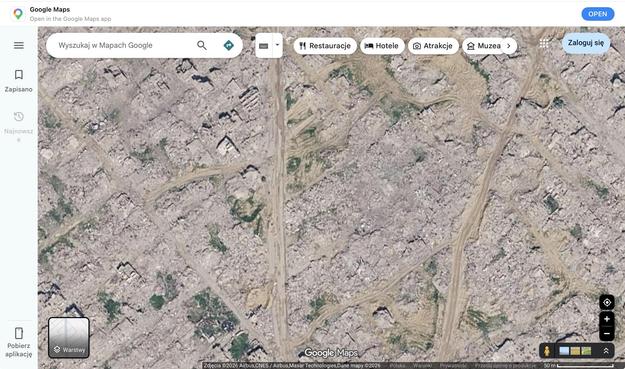This screenshot has width=625, height=369.
Task: Zoom out with the minus button
Action: 607,334
